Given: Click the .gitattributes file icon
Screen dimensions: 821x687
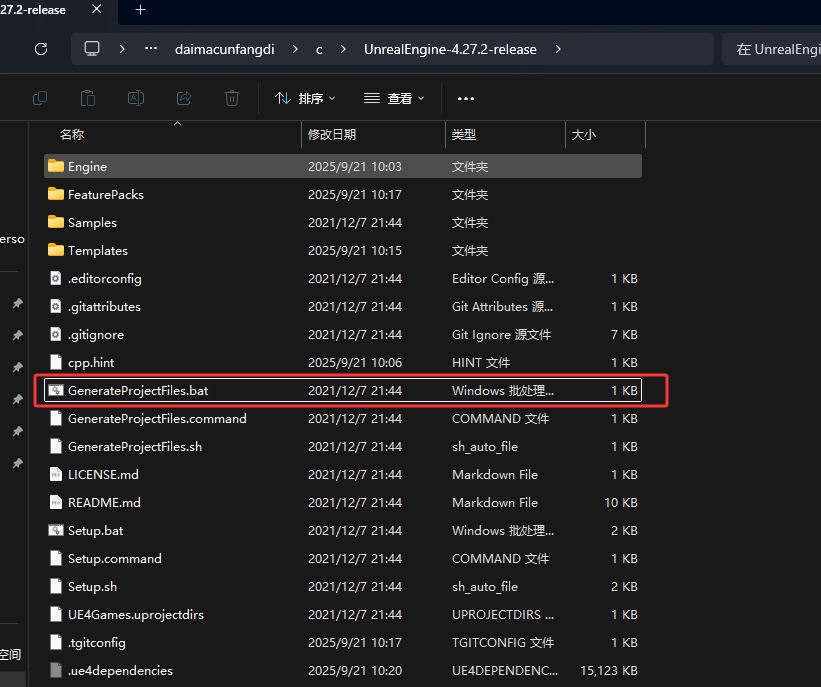Looking at the screenshot, I should [x=56, y=306].
